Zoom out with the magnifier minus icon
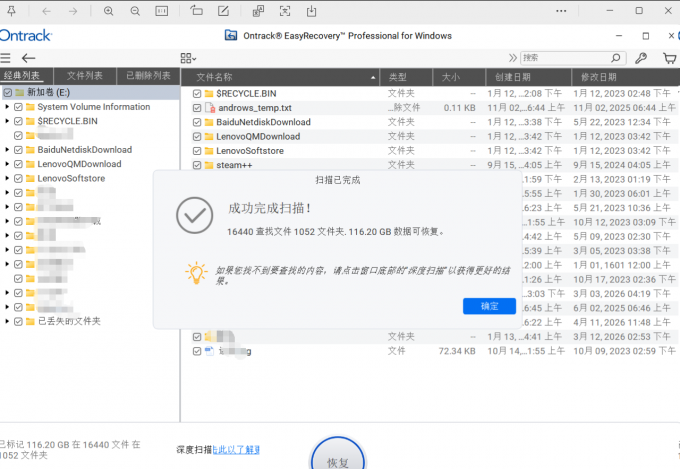Screen dimensions: 680x469 click(135, 11)
